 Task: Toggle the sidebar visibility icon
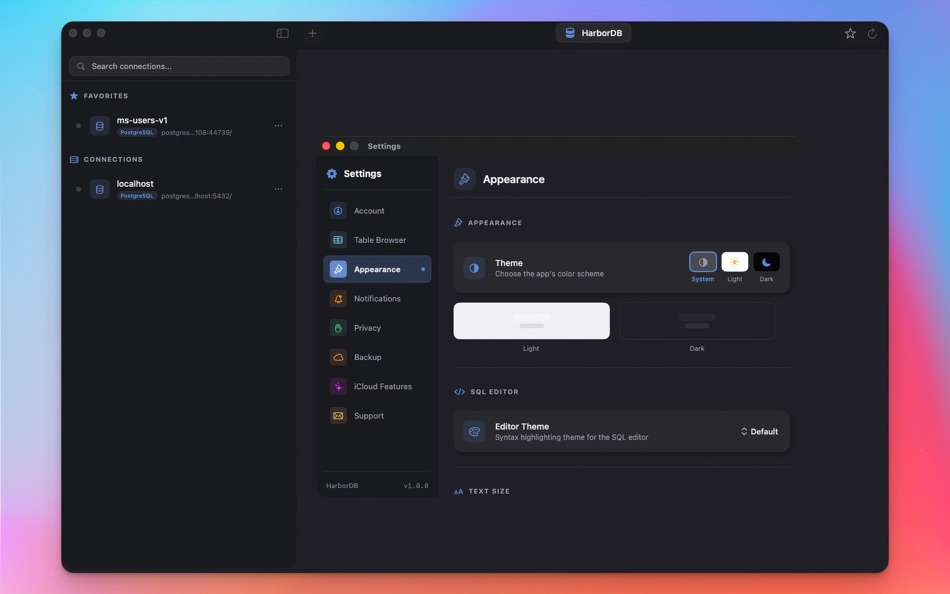coord(283,32)
